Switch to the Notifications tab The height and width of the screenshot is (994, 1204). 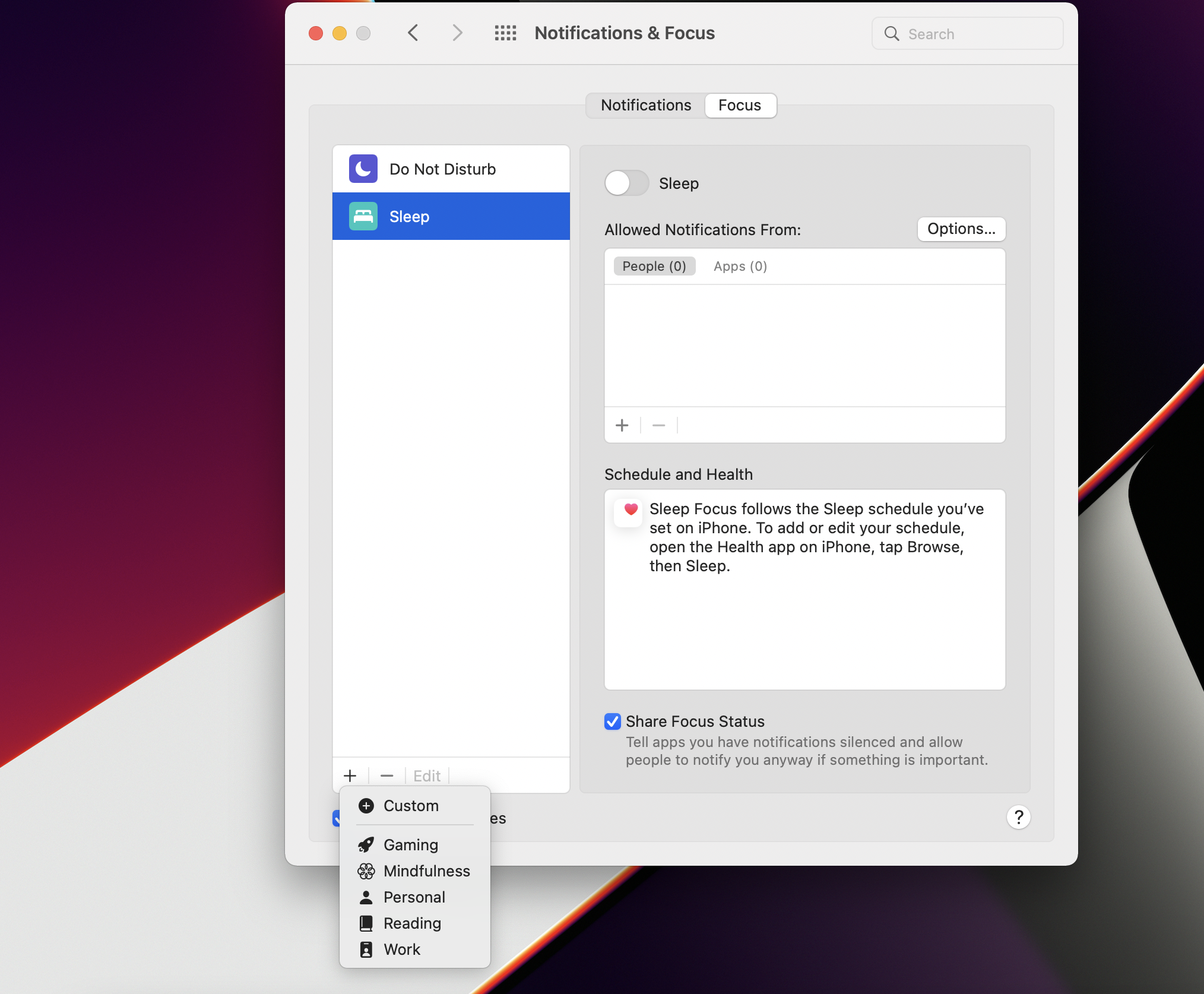pos(646,105)
